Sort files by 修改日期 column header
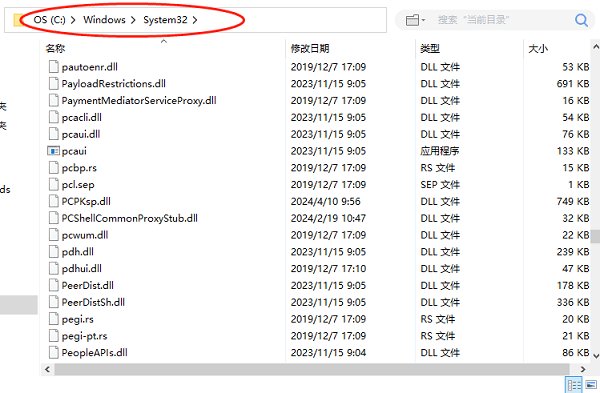Viewport: 600px width, 393px height. point(310,49)
